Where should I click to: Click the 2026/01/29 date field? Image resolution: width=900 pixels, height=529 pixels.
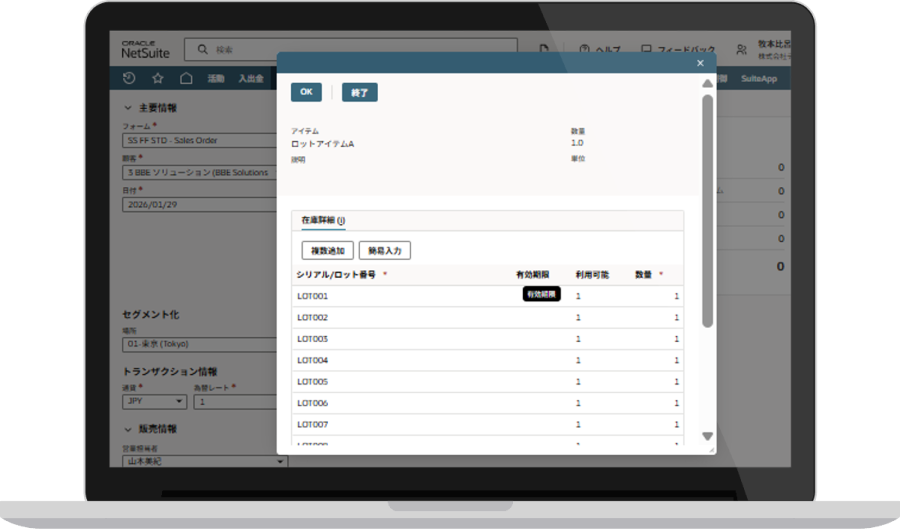coord(200,205)
